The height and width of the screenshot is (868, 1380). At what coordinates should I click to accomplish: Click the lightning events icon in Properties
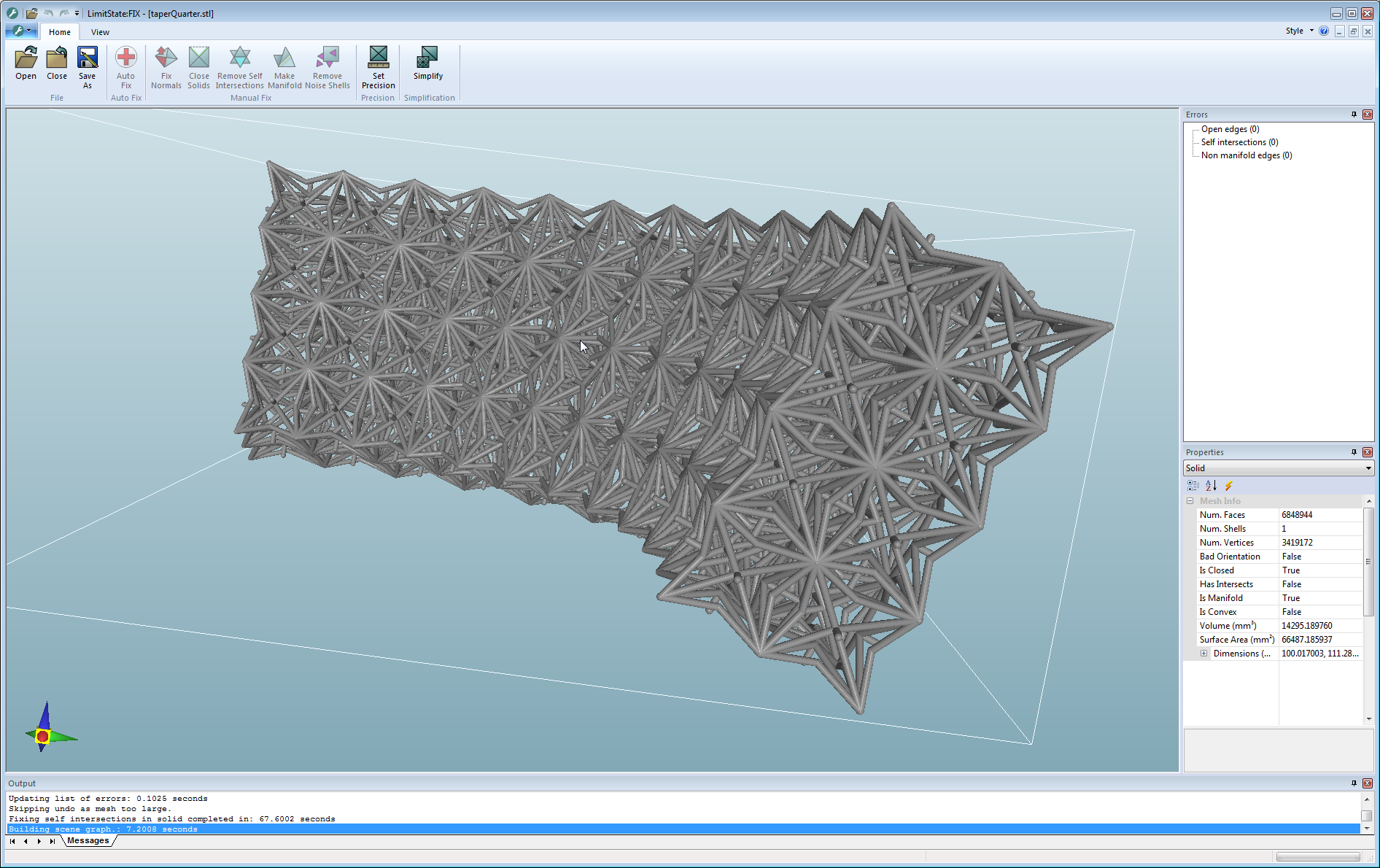coord(1229,486)
